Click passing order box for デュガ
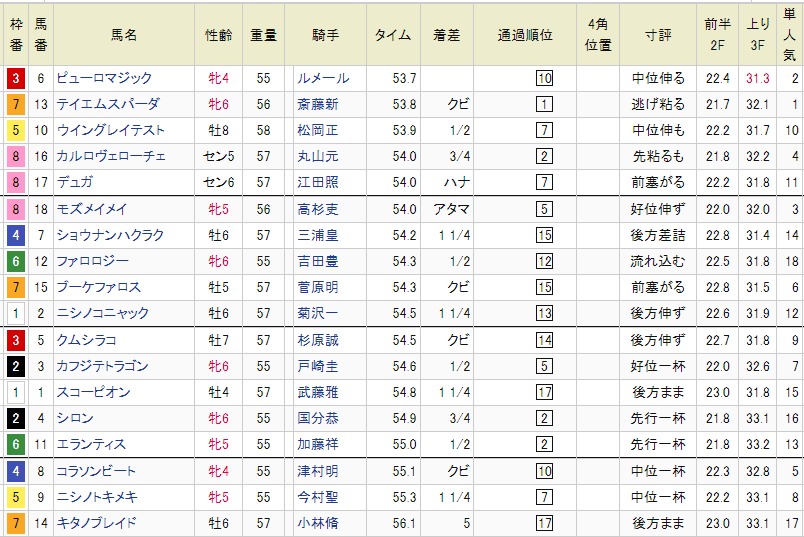 click(x=544, y=182)
